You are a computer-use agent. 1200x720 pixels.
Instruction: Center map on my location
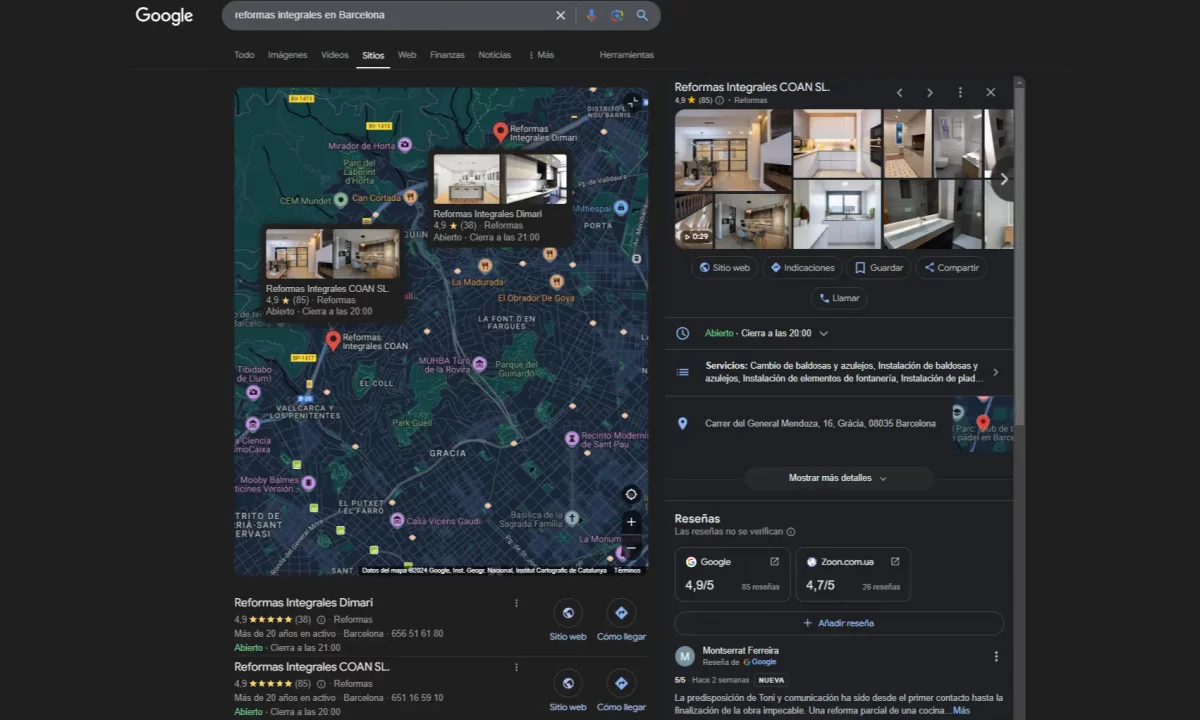(x=631, y=494)
